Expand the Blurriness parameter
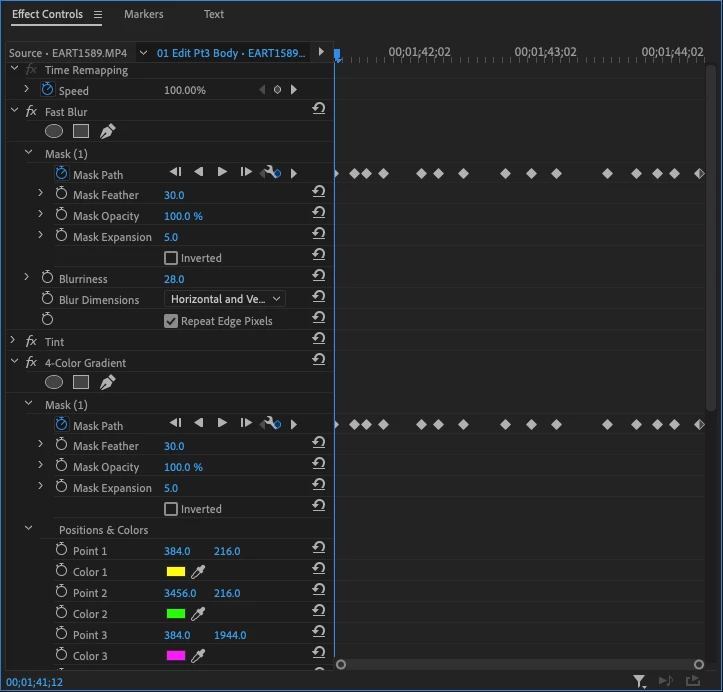Viewport: 723px width, 692px height. pyautogui.click(x=26, y=277)
